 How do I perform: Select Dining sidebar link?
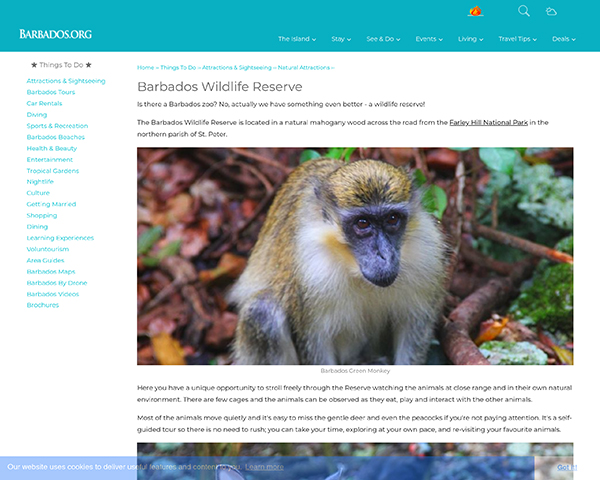point(37,227)
